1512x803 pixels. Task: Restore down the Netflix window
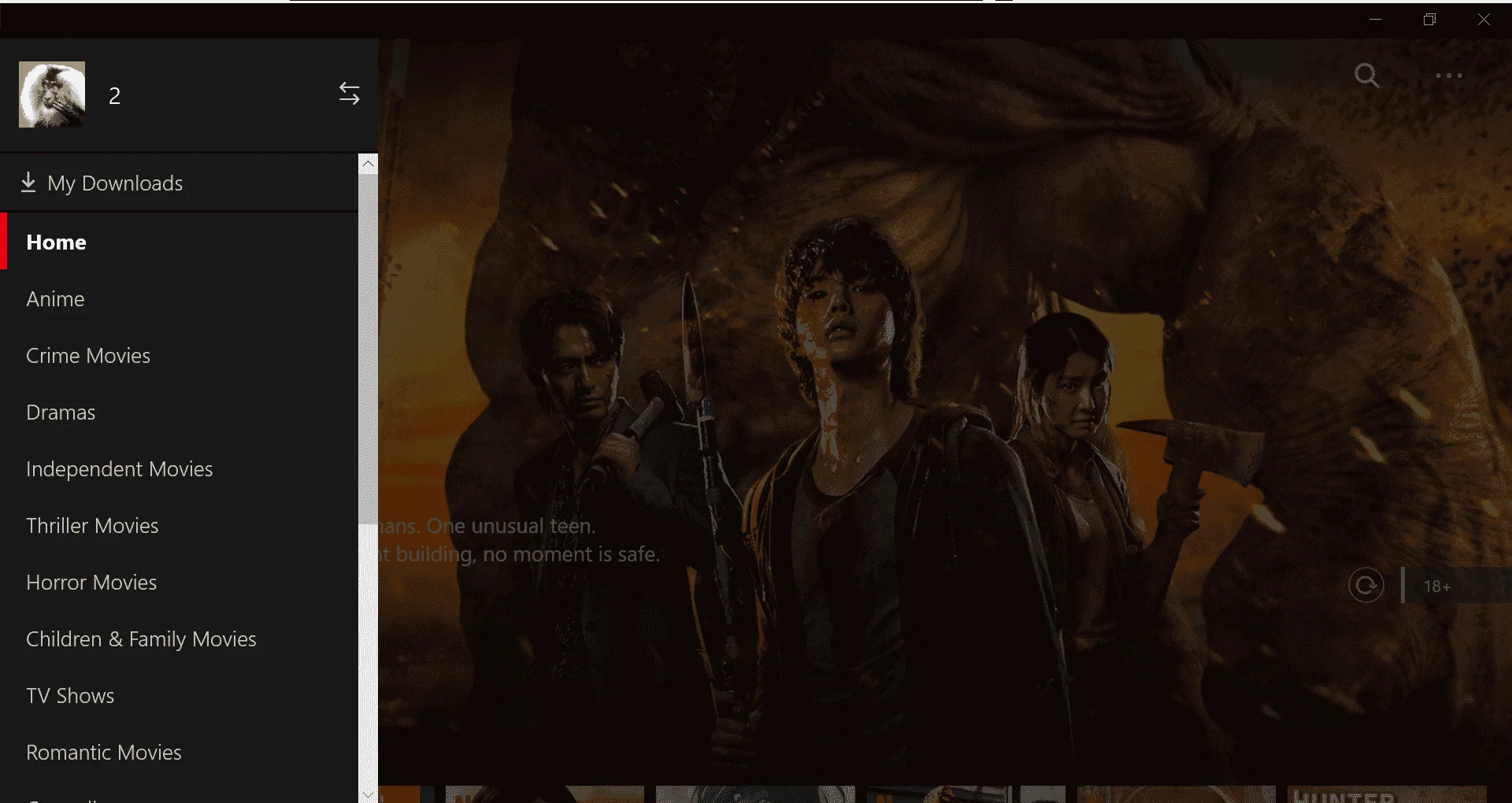tap(1429, 20)
